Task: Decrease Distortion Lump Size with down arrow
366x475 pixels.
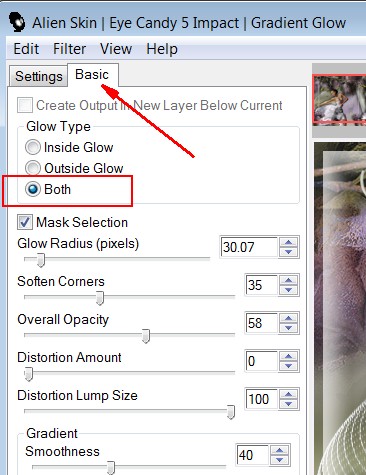Action: click(289, 404)
